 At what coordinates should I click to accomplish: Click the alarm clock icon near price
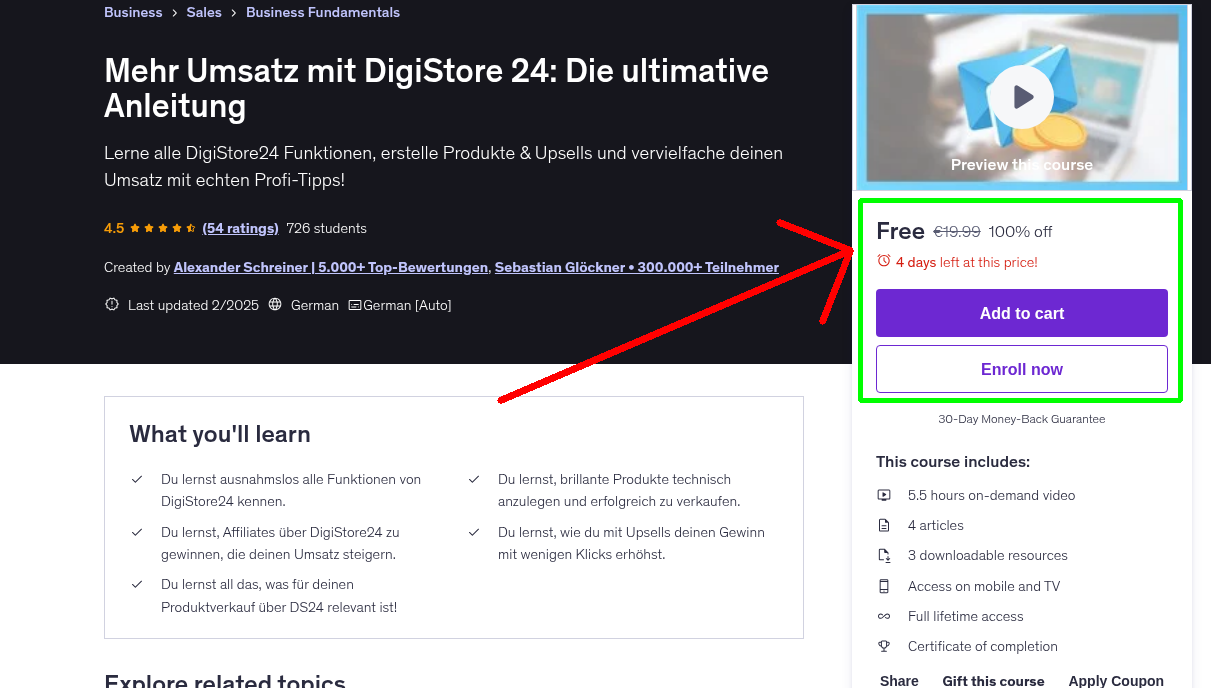pyautogui.click(x=883, y=261)
